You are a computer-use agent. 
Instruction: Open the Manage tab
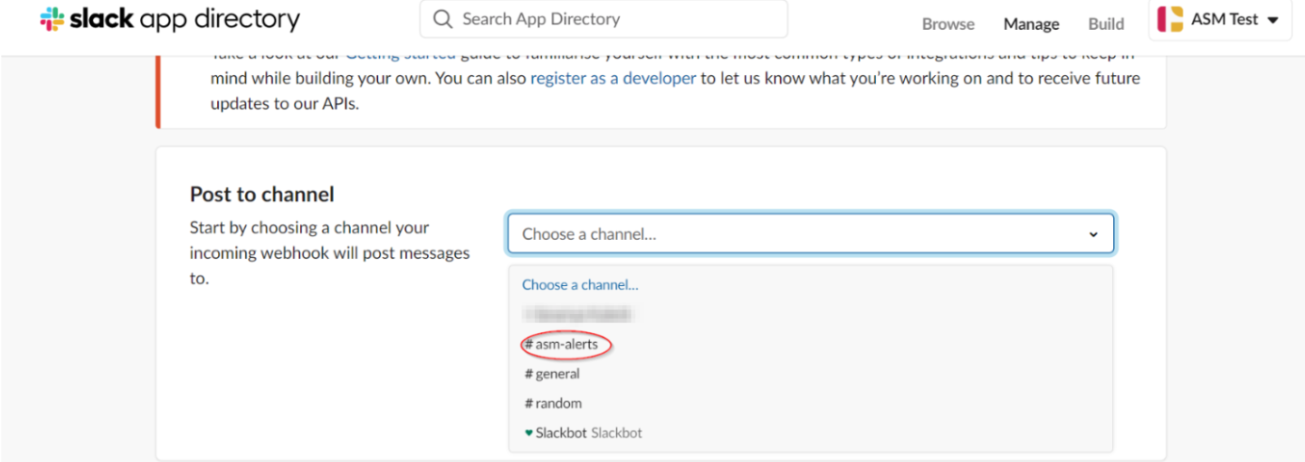tap(1031, 24)
